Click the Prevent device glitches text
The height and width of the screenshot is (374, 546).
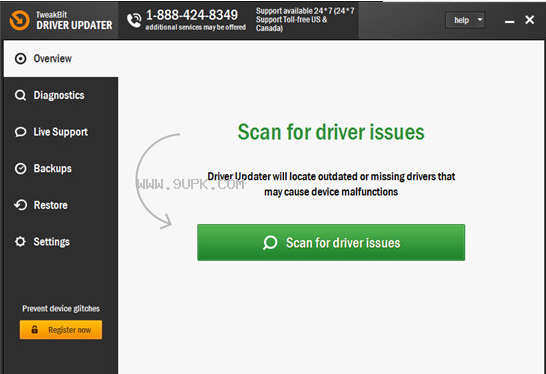click(x=61, y=309)
